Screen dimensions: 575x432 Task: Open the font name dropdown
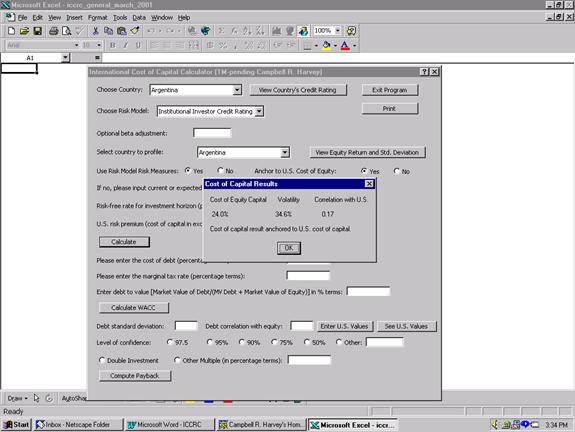pos(77,45)
